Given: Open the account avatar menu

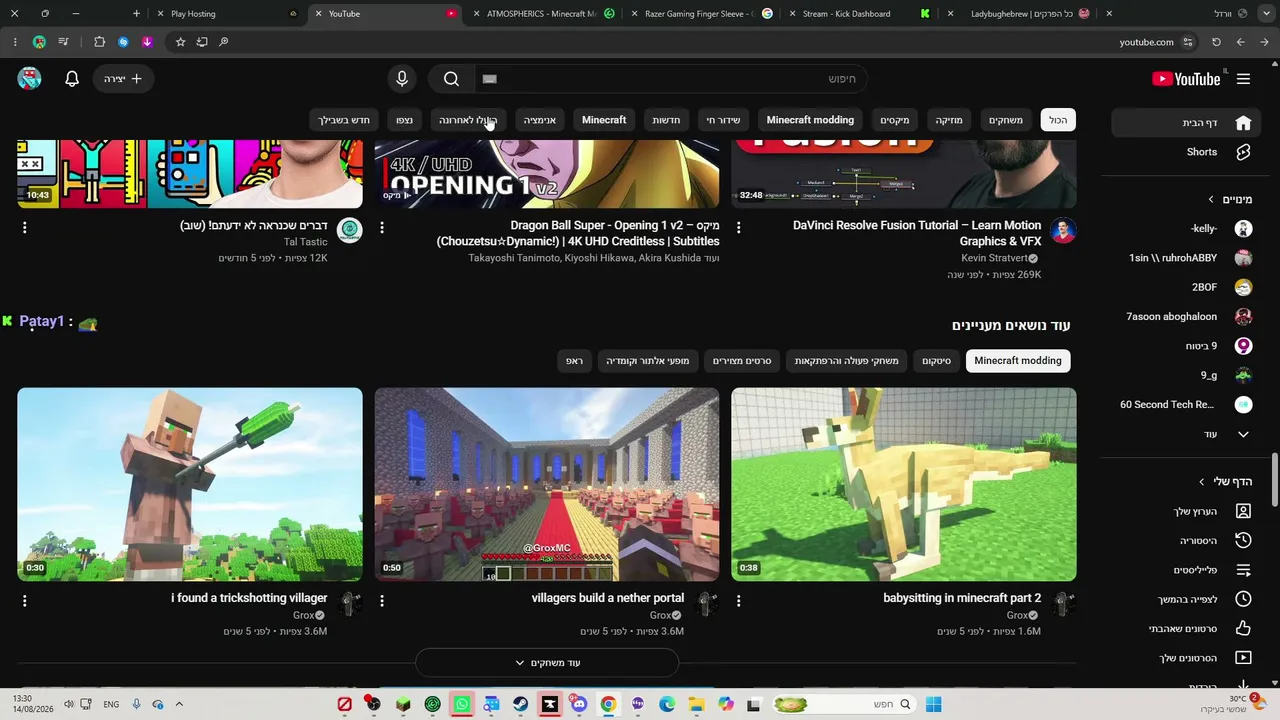Looking at the screenshot, I should click(30, 79).
